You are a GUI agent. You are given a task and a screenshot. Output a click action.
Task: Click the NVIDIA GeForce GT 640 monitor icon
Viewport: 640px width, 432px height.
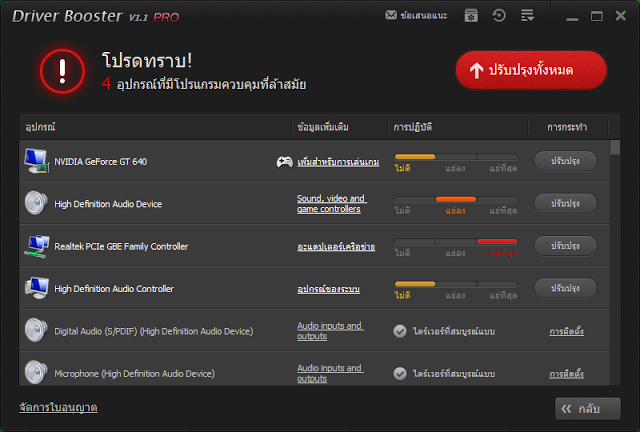click(36, 161)
